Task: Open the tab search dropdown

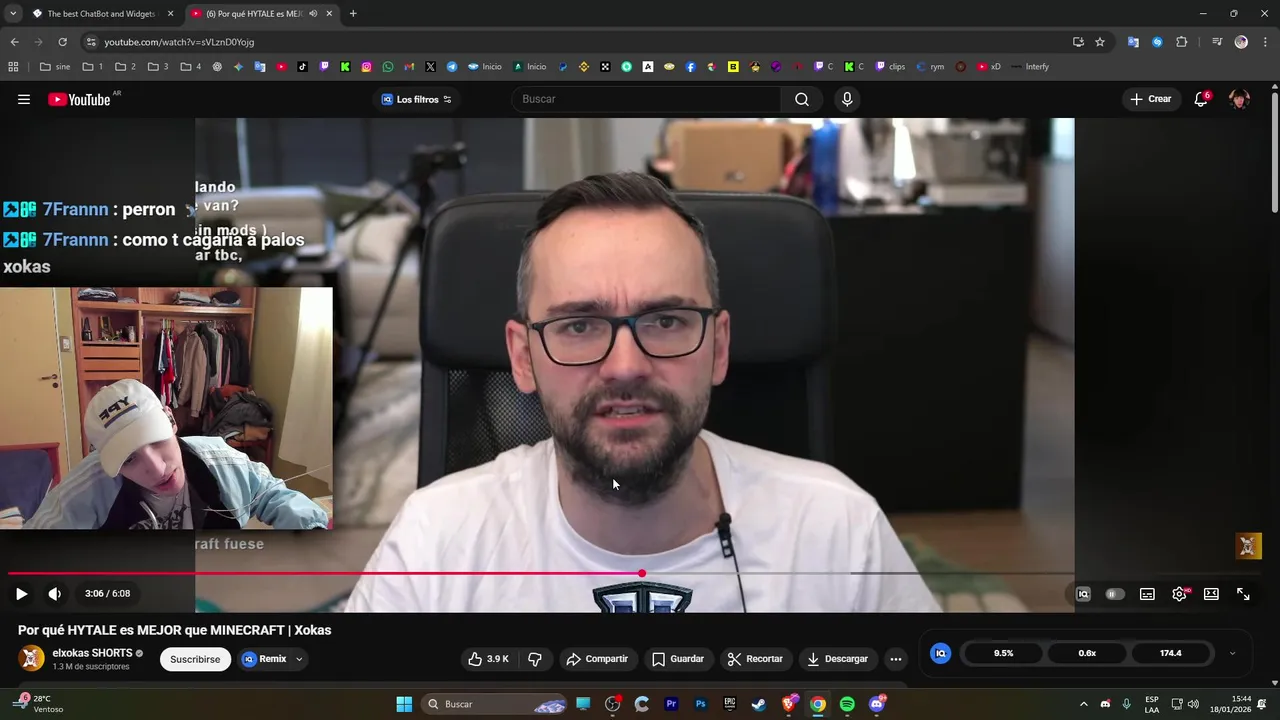Action: point(12,14)
